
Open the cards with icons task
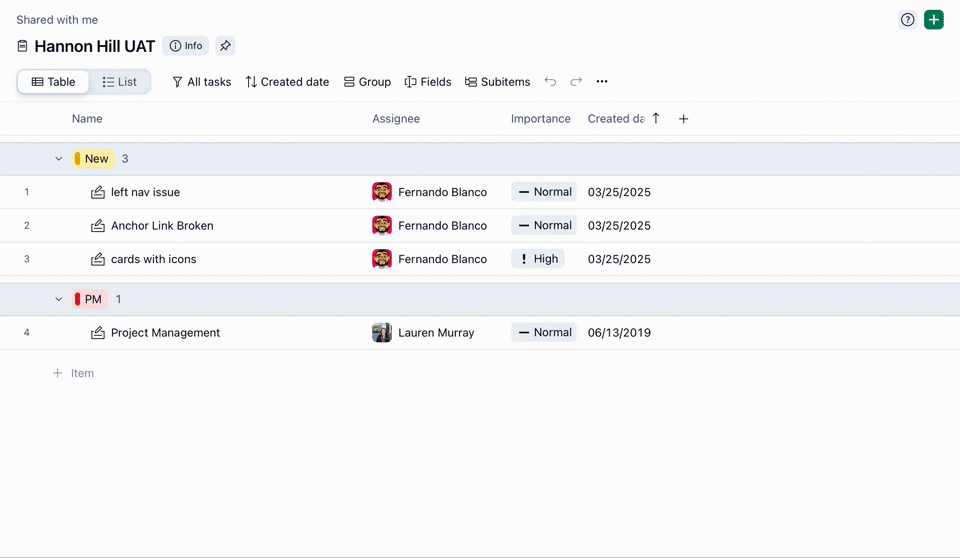pyautogui.click(x=154, y=259)
